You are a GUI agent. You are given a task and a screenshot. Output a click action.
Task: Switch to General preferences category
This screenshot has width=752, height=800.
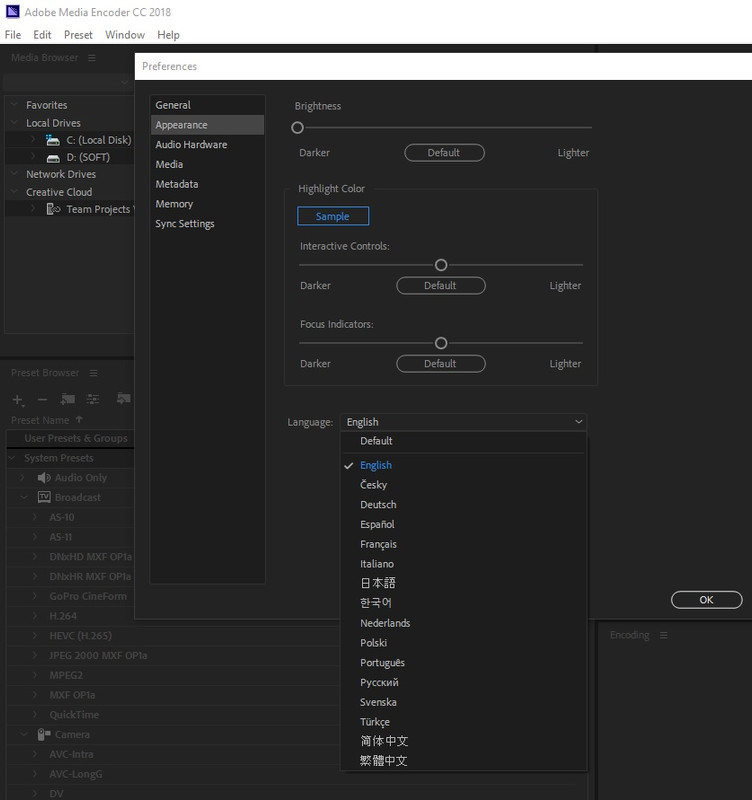[x=207, y=105]
